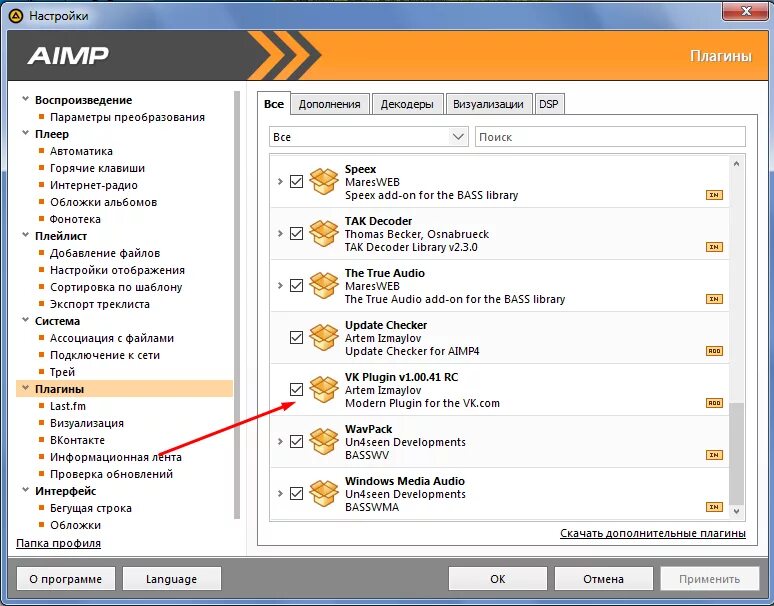Click the ADD badge on Update Checker row
The height and width of the screenshot is (606, 774).
point(714,351)
